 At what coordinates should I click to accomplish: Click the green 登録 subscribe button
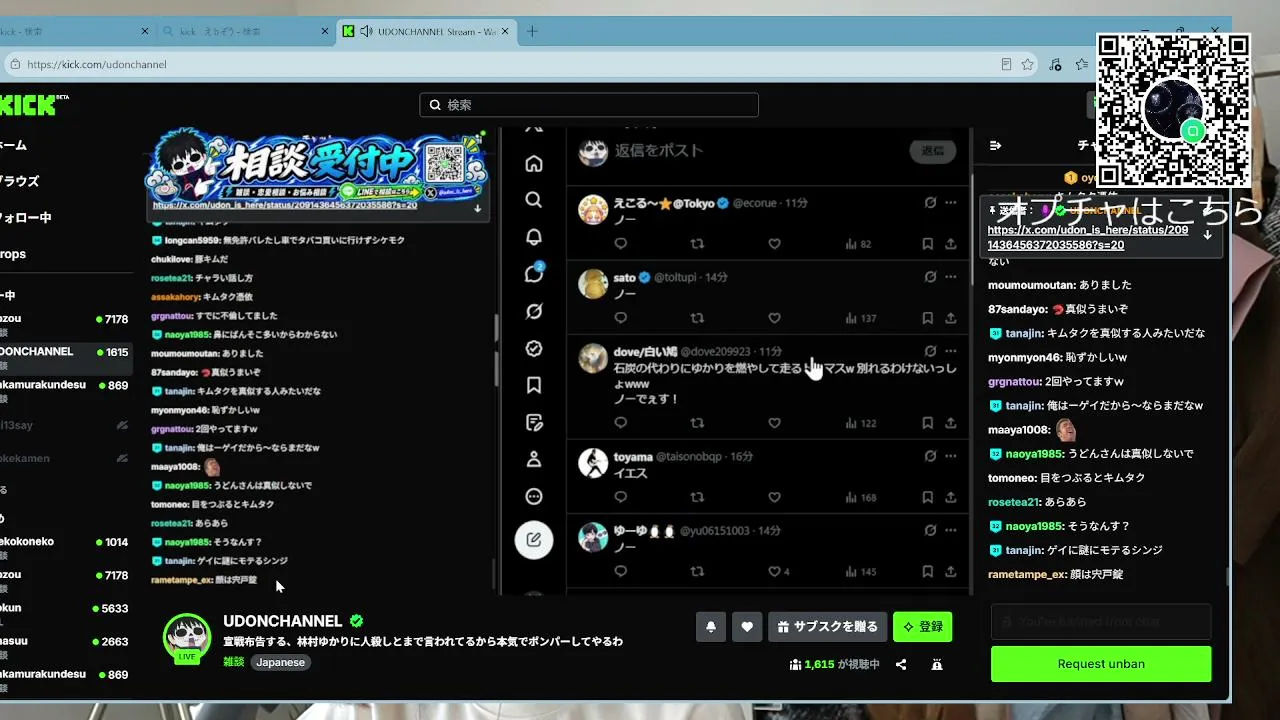923,627
